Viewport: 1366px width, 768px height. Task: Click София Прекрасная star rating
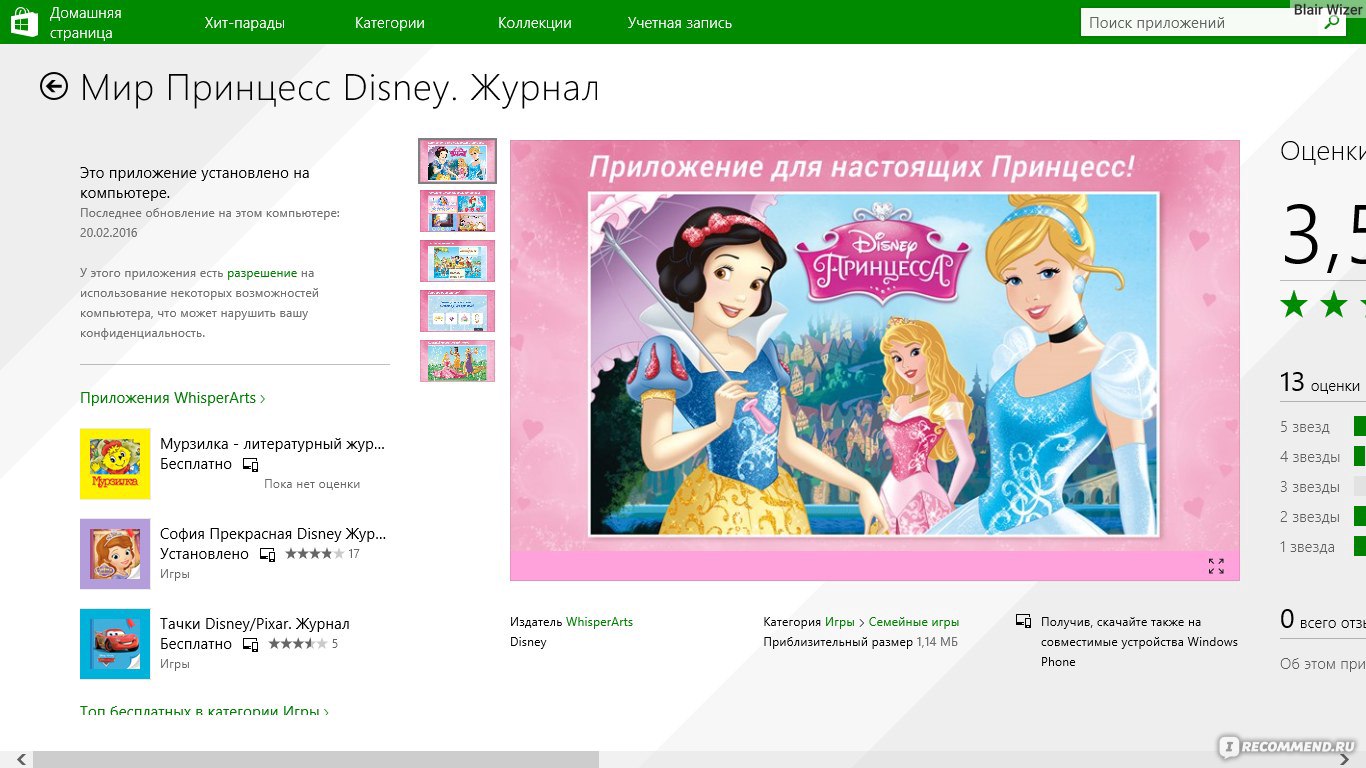(x=314, y=553)
